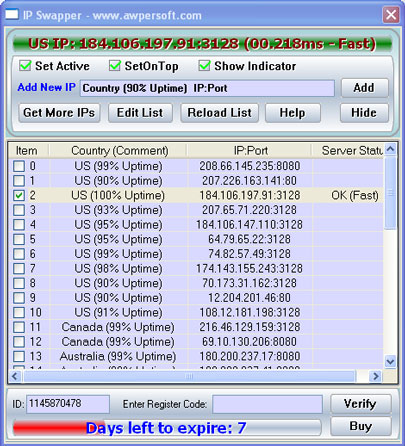The image size is (405, 446).
Task: Sort by IP:Port column header
Action: [x=250, y=151]
